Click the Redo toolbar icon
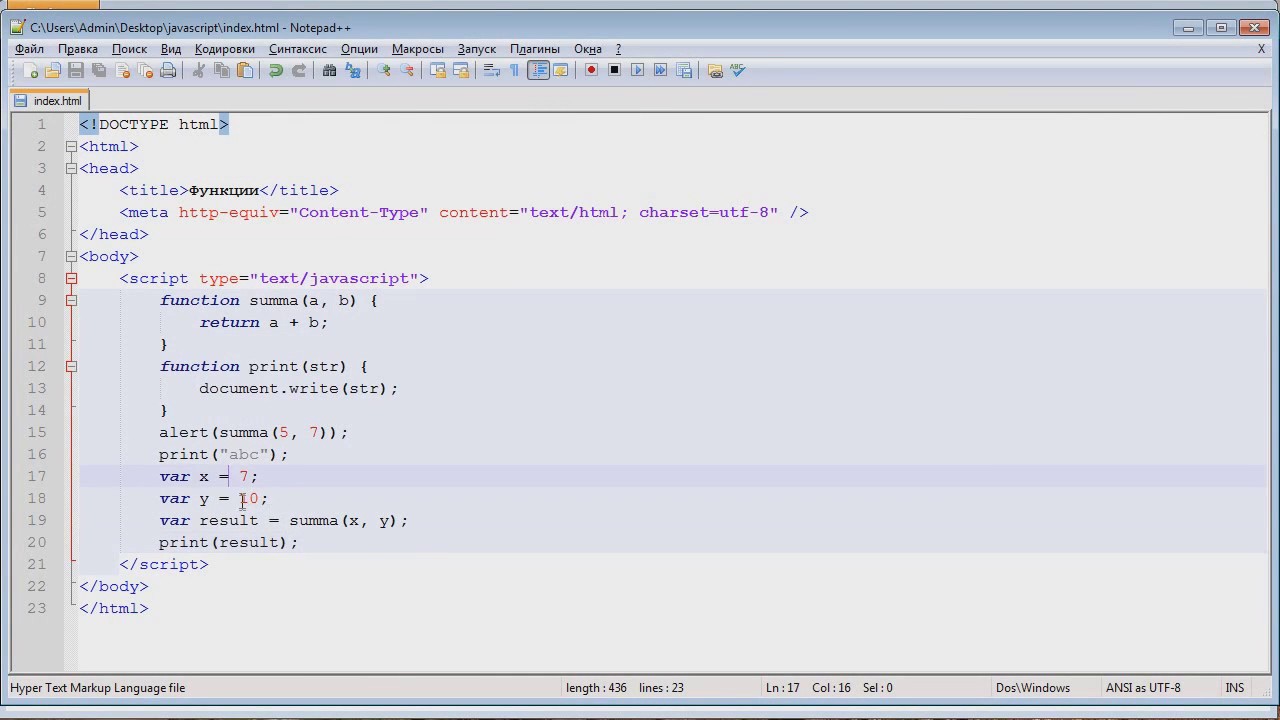 pos(299,70)
